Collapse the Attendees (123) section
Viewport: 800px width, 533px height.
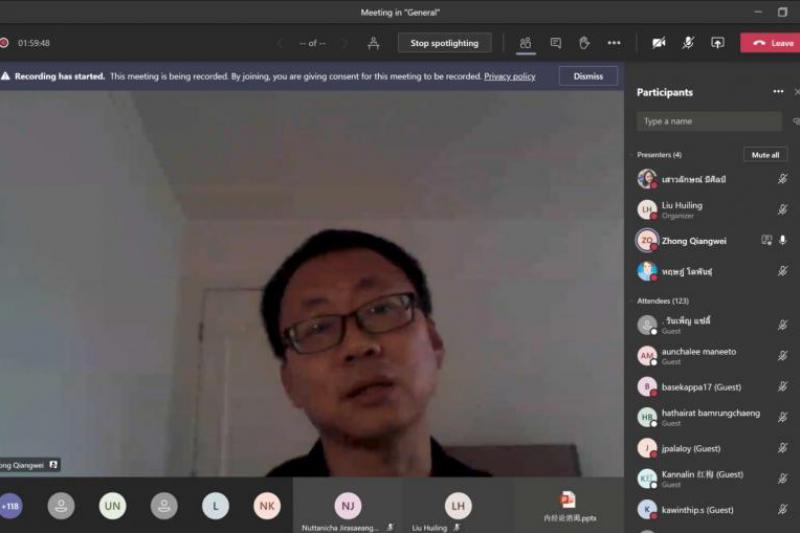(662, 301)
